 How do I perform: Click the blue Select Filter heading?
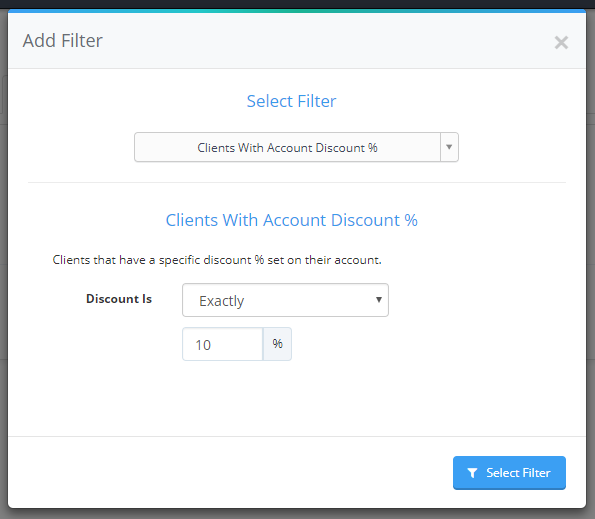coord(291,101)
